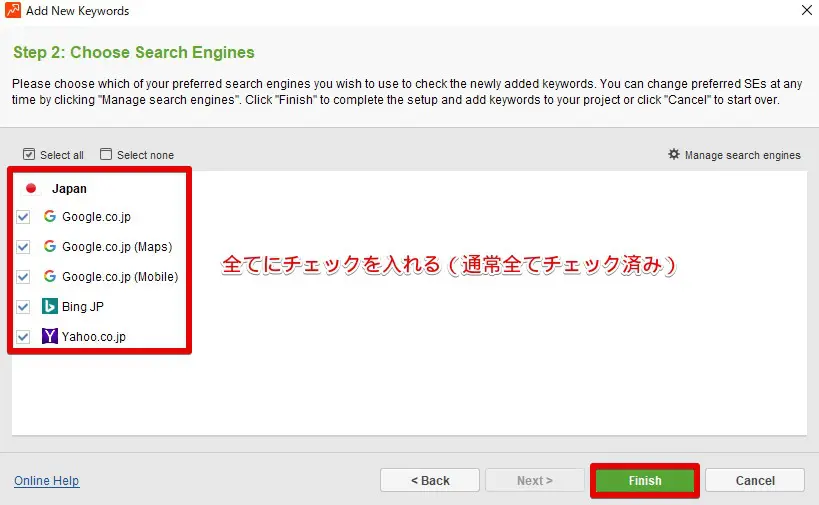Click the Google icon beside Google.co.jp
Image resolution: width=819 pixels, height=505 pixels.
[50, 216]
